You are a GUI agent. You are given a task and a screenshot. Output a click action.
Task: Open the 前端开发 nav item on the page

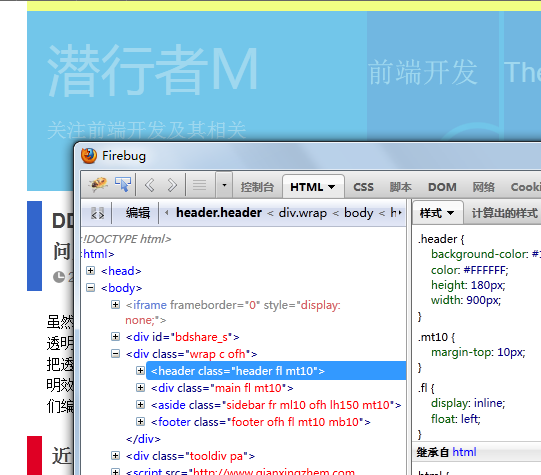pos(423,72)
